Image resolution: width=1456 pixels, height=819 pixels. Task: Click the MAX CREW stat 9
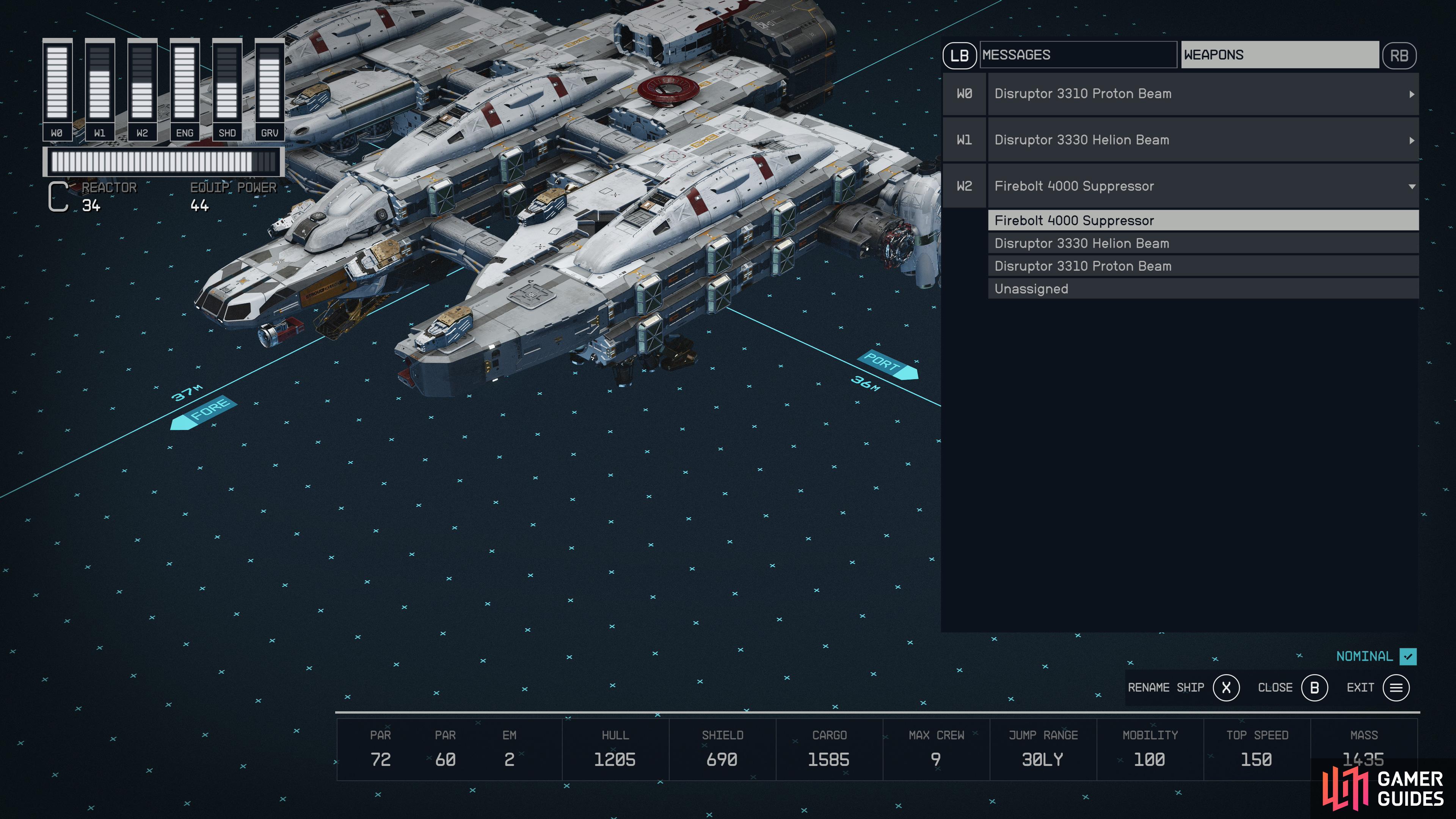(936, 759)
